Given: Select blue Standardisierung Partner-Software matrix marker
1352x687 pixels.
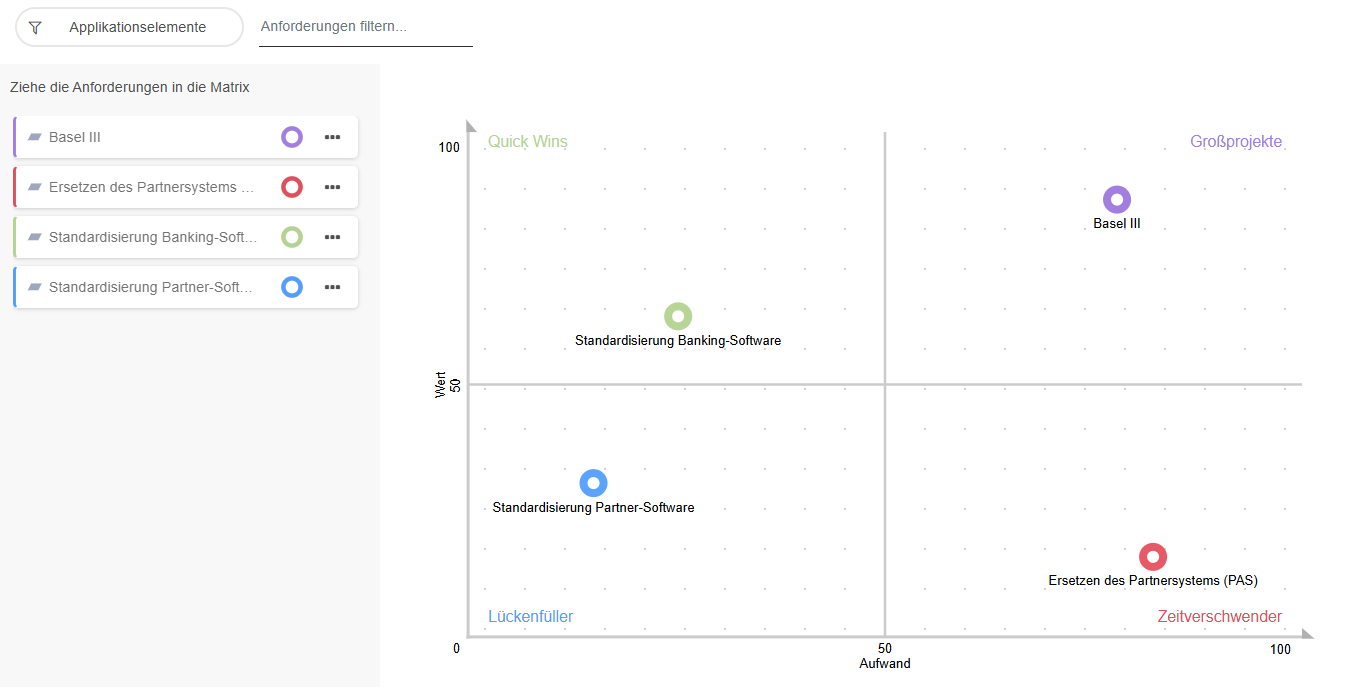Looking at the screenshot, I should [x=593, y=483].
